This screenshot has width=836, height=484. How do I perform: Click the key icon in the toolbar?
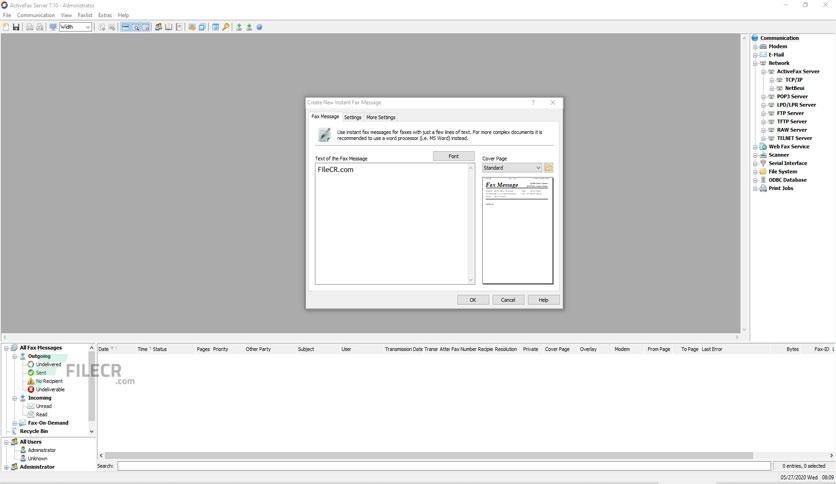tap(226, 27)
